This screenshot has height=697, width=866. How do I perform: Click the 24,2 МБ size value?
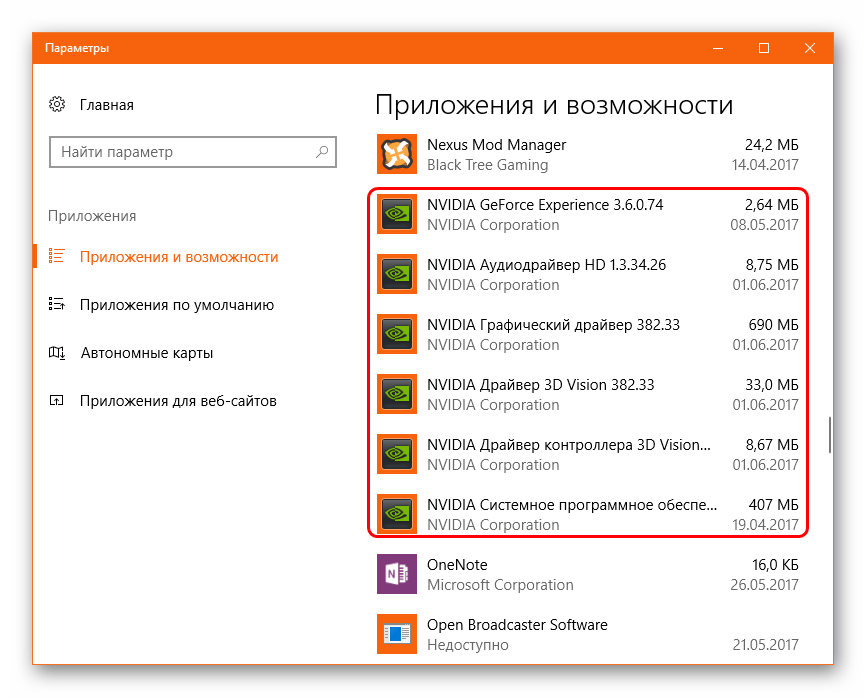pos(772,145)
